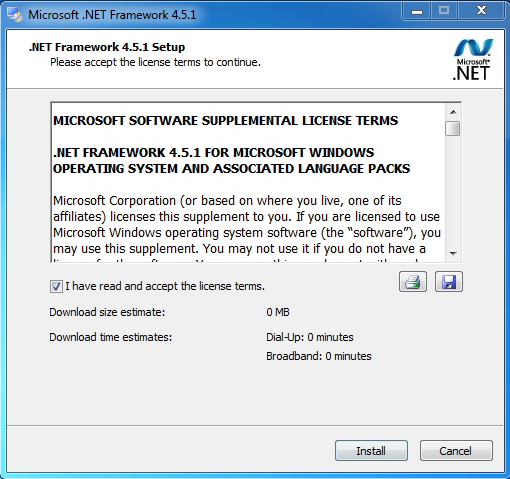This screenshot has width=510, height=479.
Task: Click the license scrollbar down arrow
Action: tap(453, 254)
